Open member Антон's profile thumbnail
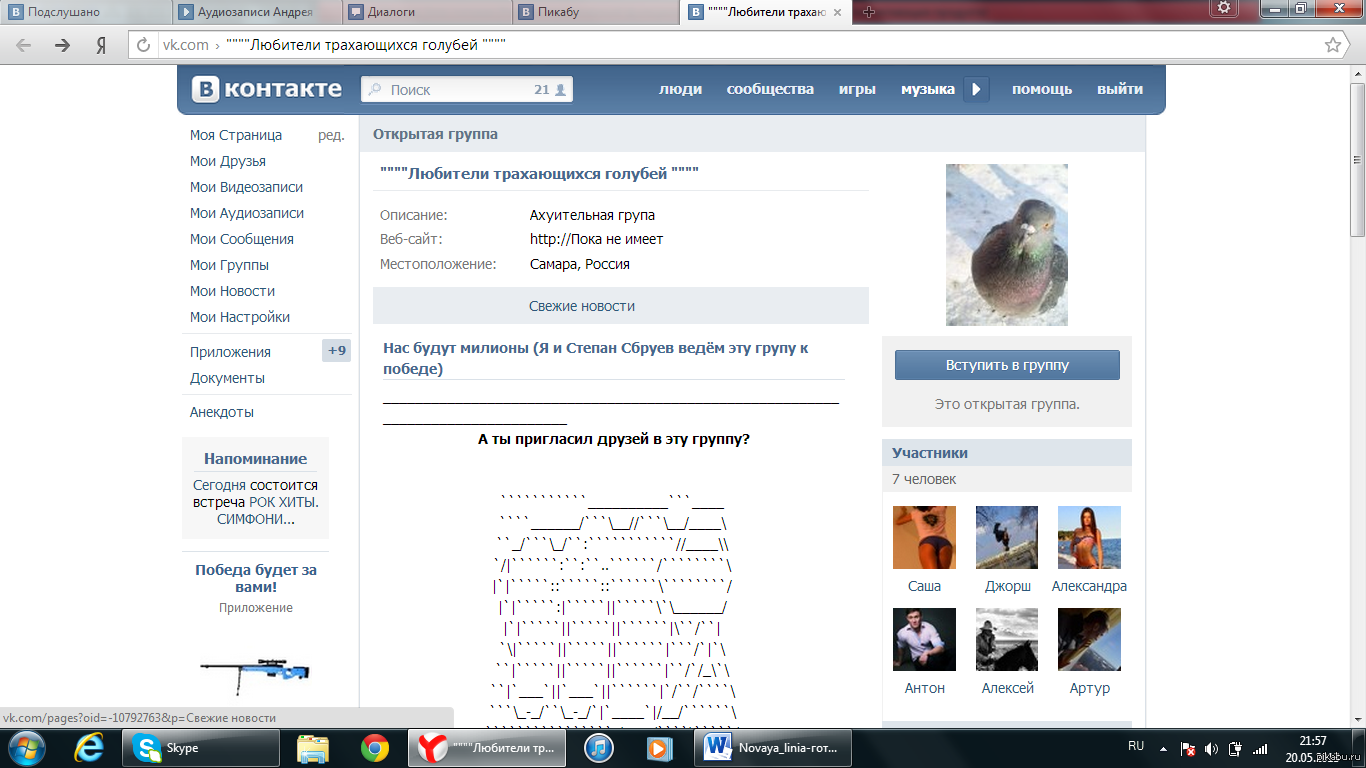Screen dimensions: 1366x768 point(924,640)
